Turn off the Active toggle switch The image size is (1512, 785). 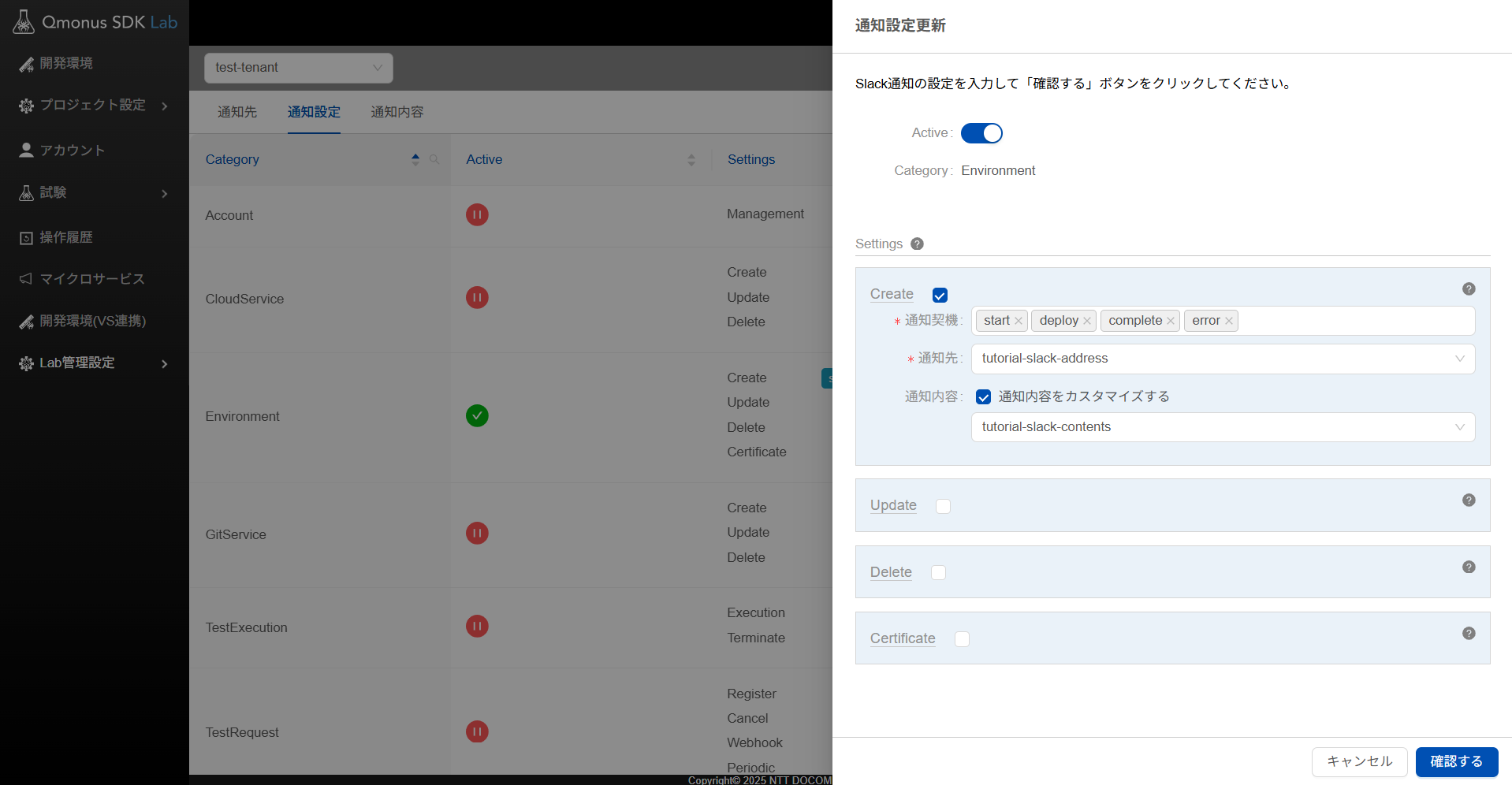[981, 133]
